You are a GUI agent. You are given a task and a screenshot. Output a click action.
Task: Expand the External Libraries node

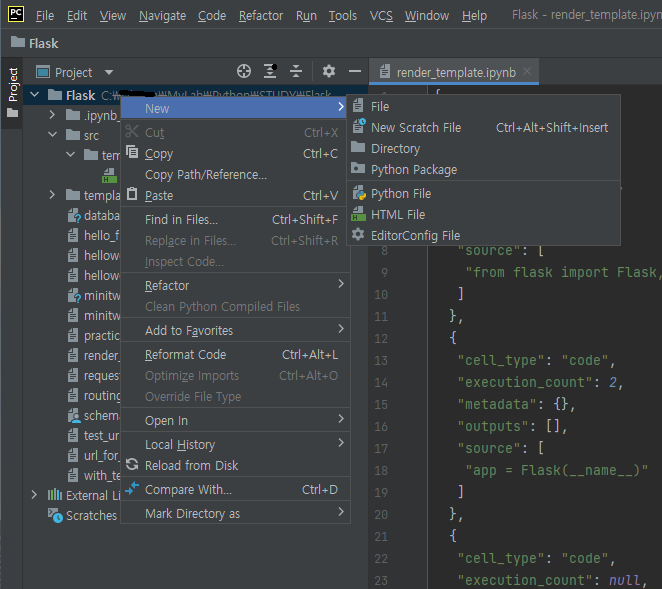(34, 494)
